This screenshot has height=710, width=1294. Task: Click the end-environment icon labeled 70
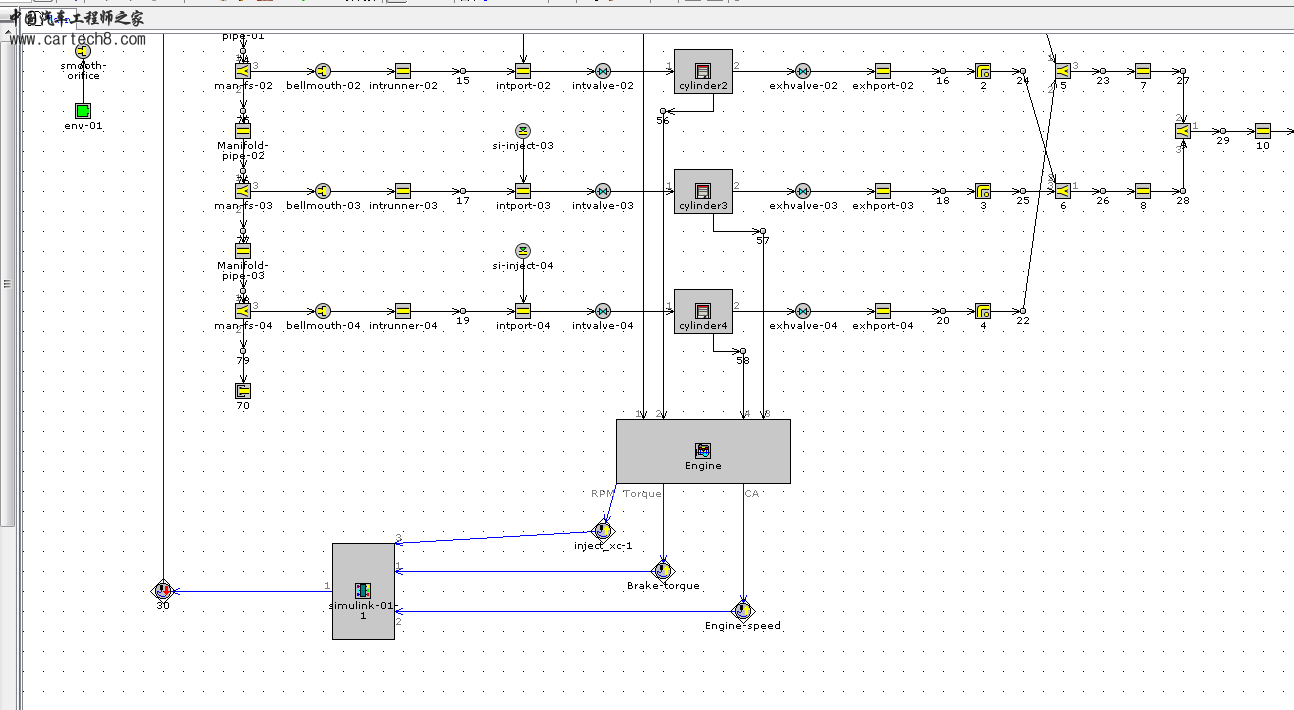click(243, 391)
